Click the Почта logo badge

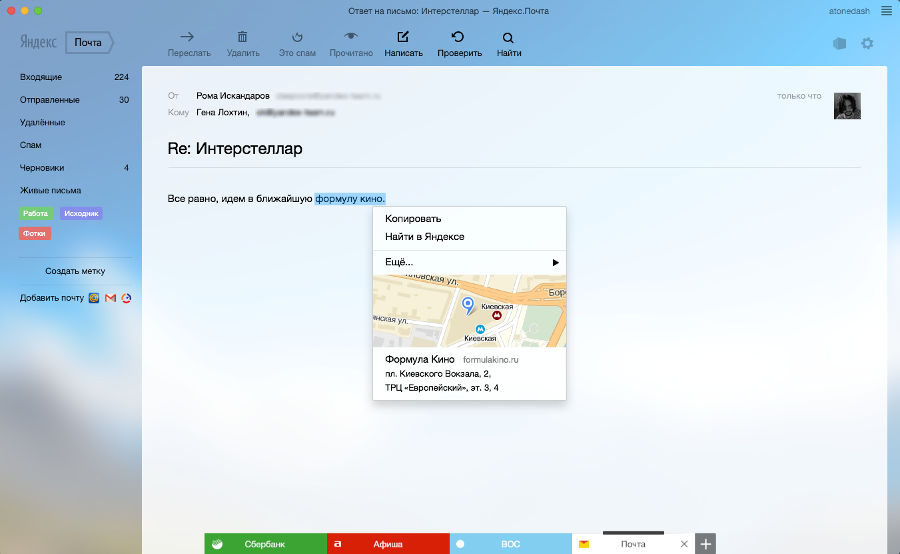pos(89,42)
